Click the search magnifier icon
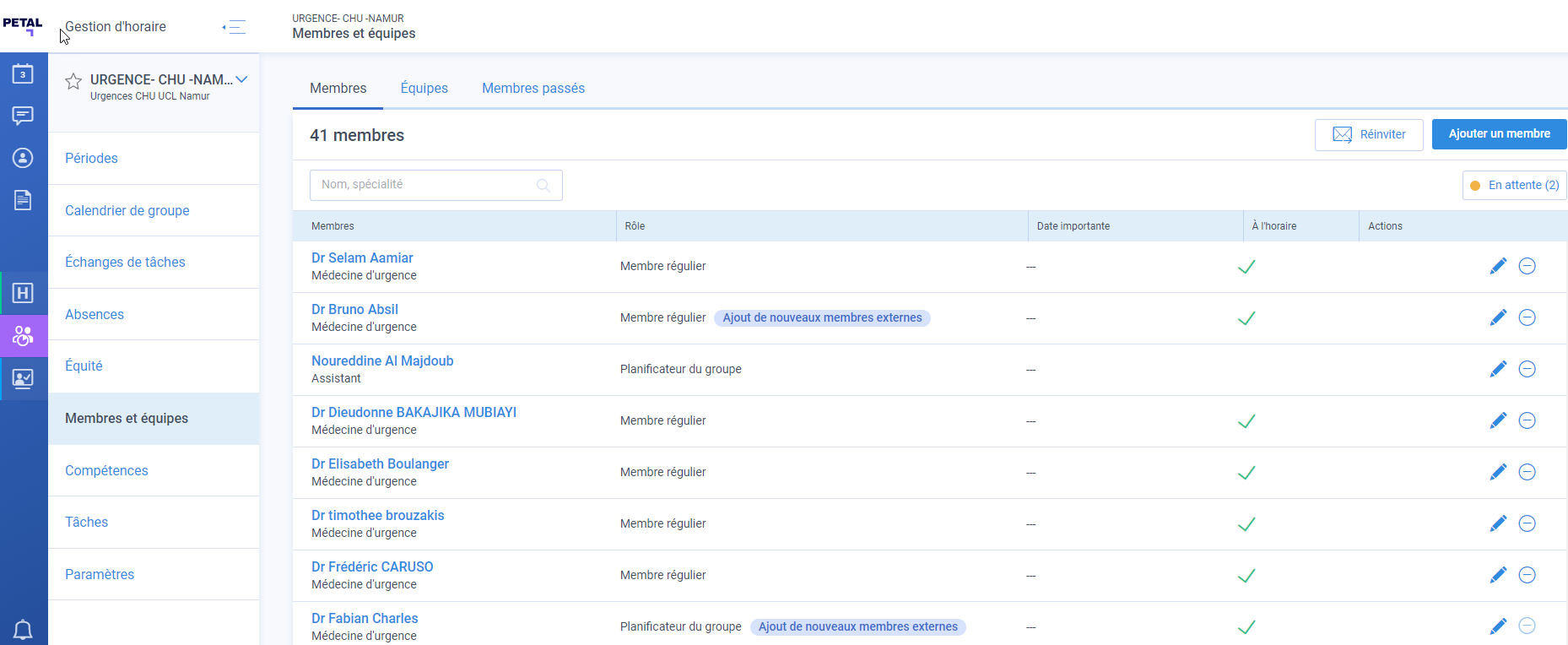The height and width of the screenshot is (645, 1568). 543,186
